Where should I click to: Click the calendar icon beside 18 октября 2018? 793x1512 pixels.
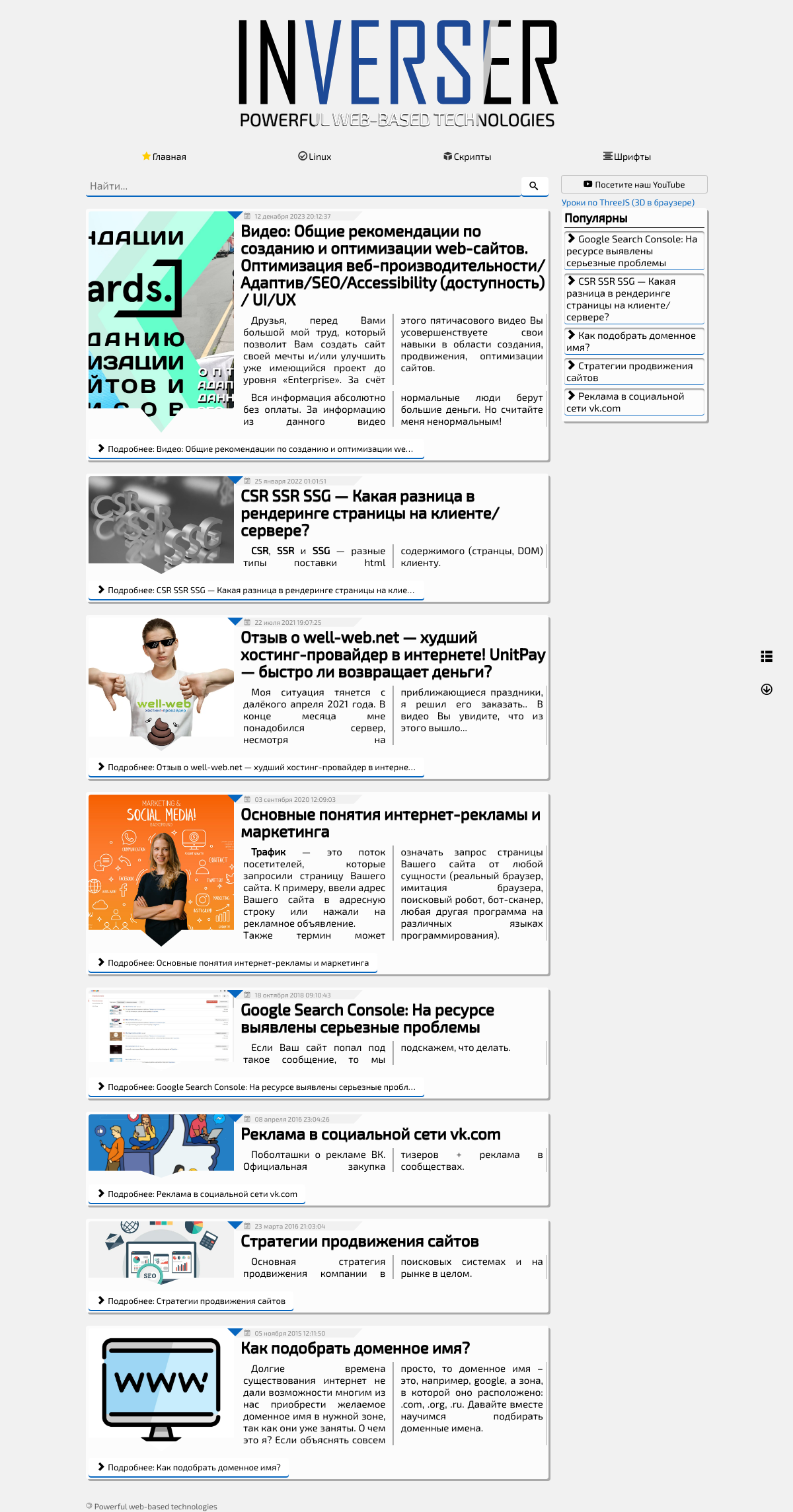247,995
